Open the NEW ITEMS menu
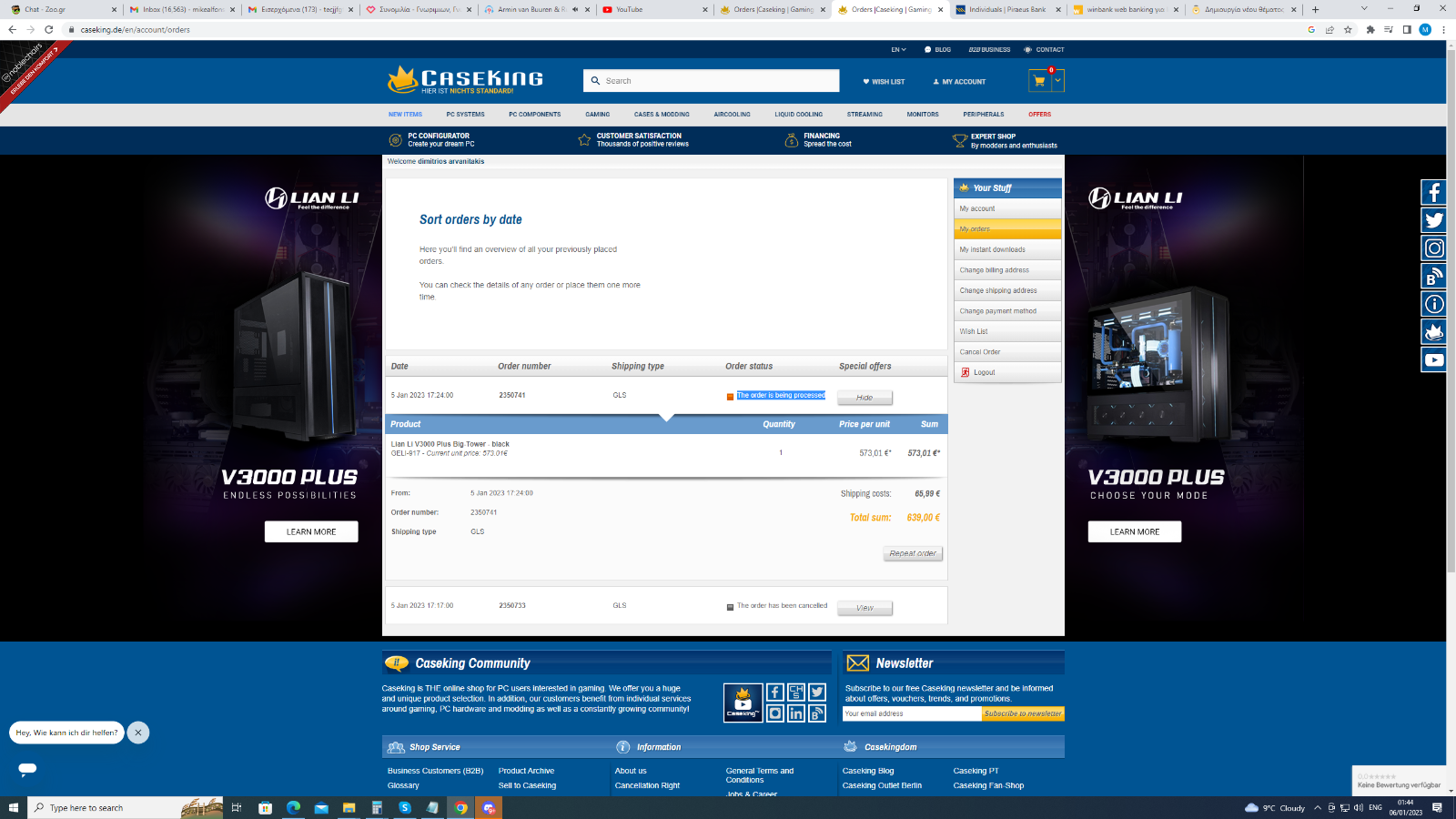 (x=405, y=115)
